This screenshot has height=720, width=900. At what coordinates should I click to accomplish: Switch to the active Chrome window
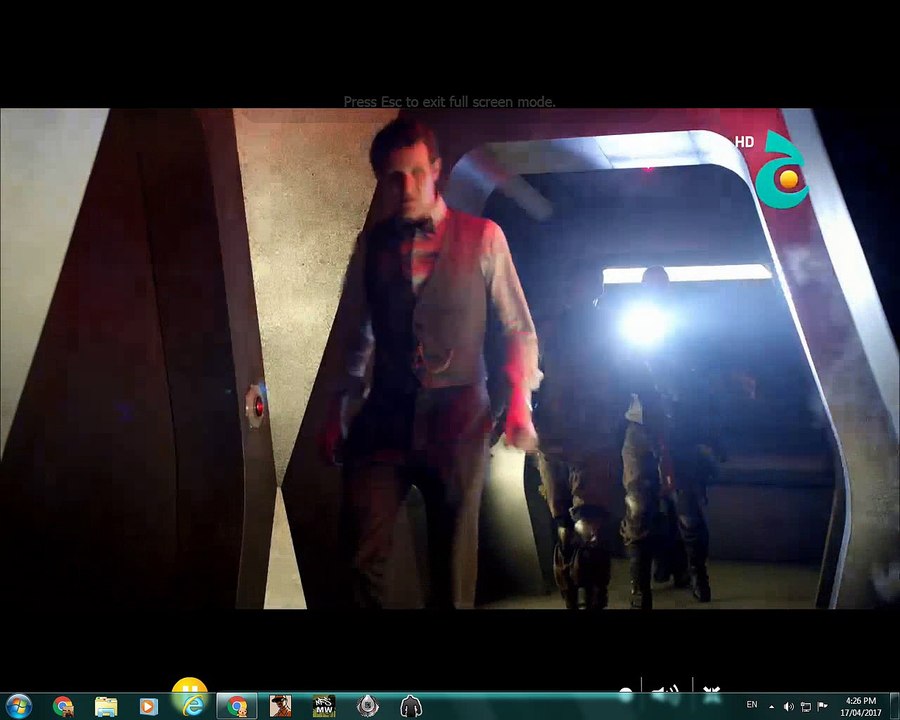click(236, 706)
